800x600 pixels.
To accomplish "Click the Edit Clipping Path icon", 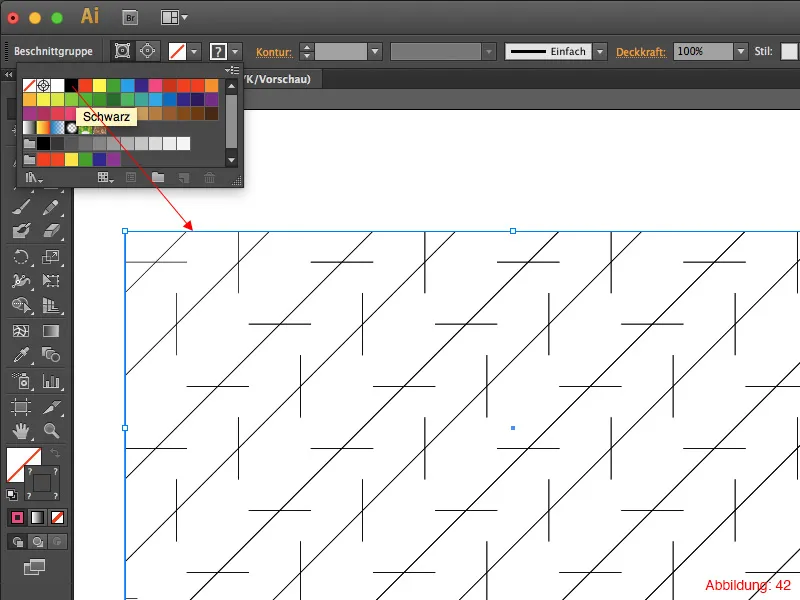I will (122, 51).
